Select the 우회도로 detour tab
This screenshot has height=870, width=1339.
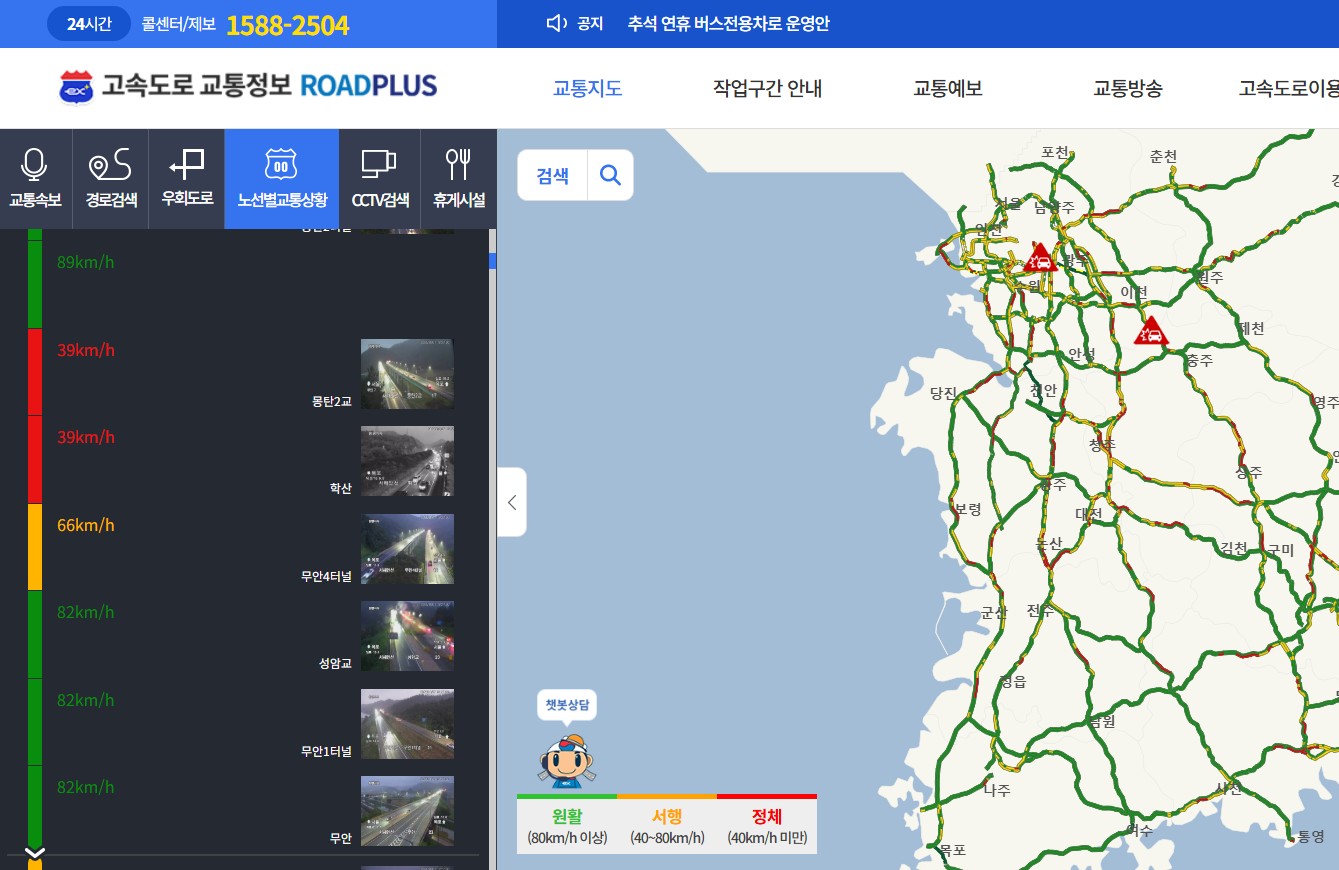tap(187, 178)
